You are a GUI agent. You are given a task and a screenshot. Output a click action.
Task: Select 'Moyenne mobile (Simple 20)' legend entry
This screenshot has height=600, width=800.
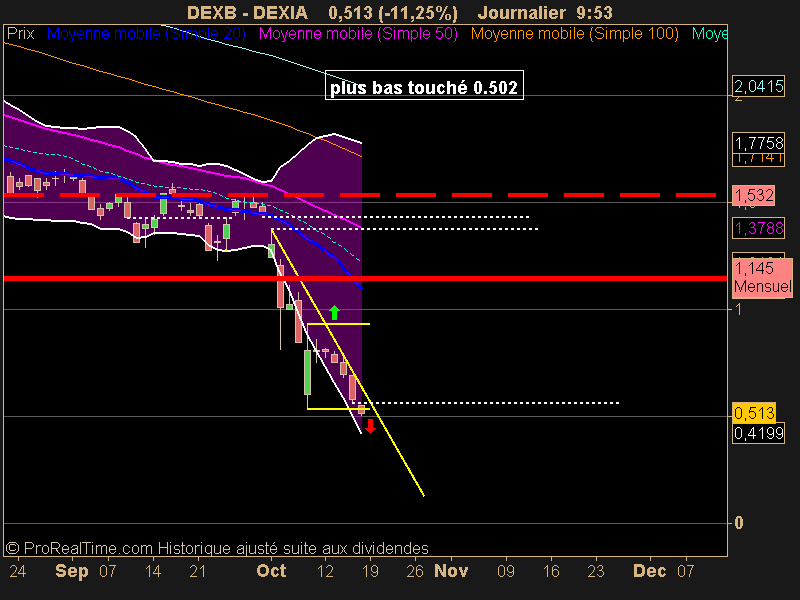point(146,34)
